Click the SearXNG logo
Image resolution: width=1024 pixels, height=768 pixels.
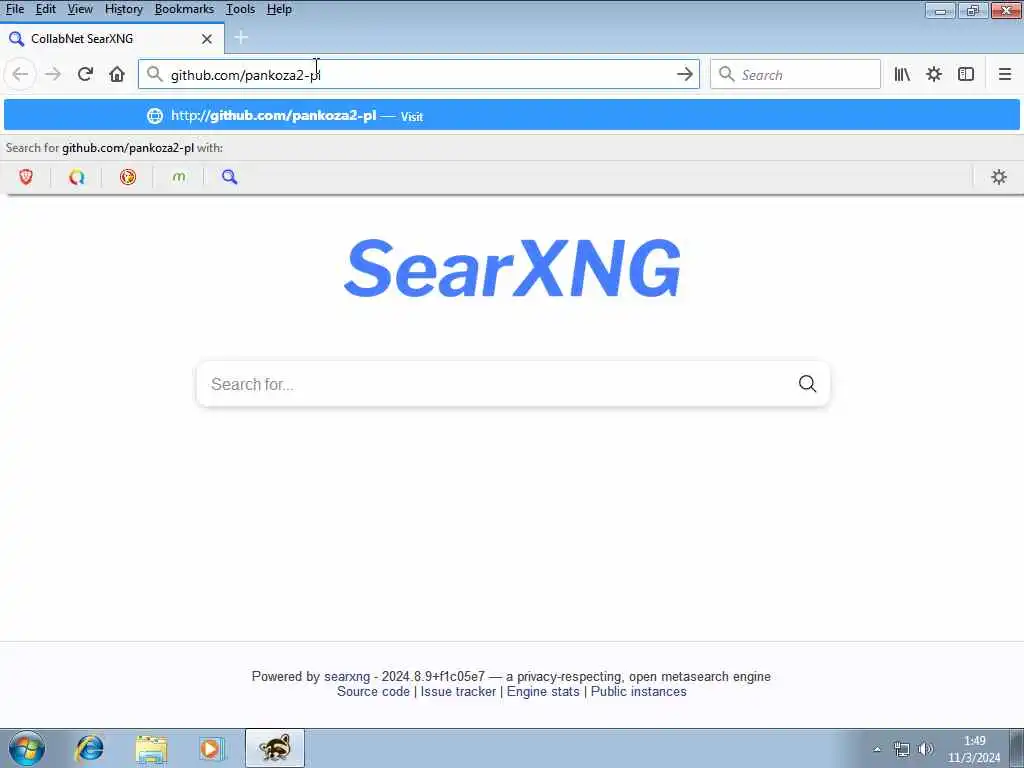[x=513, y=268]
